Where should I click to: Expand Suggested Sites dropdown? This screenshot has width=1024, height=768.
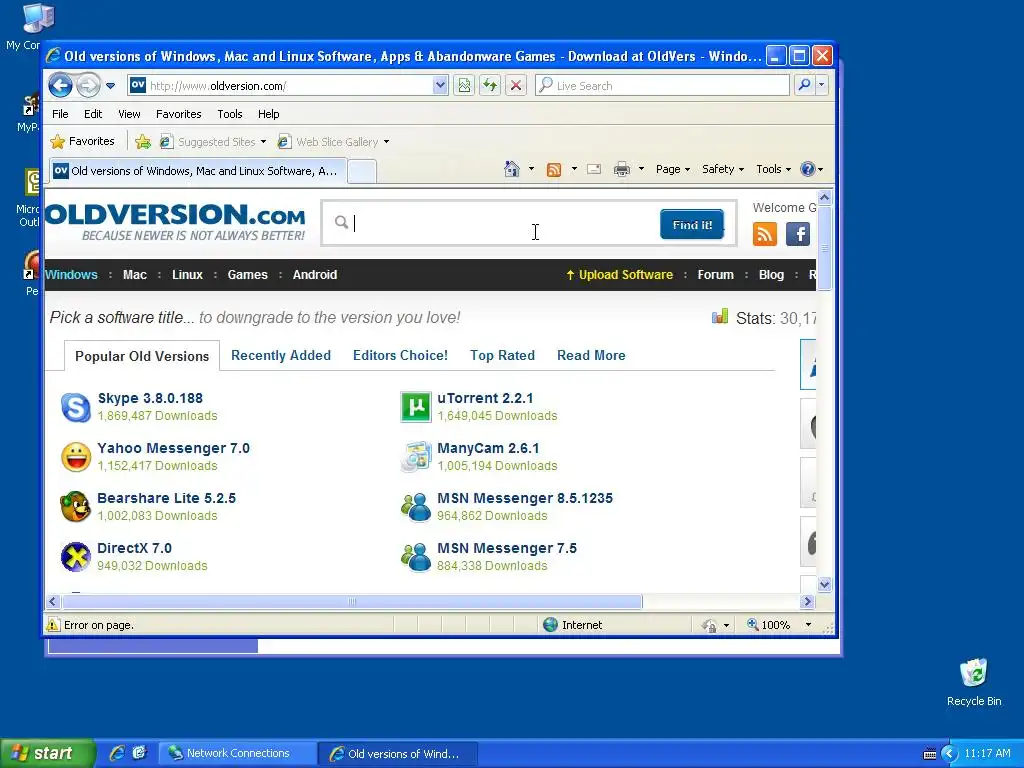point(263,142)
